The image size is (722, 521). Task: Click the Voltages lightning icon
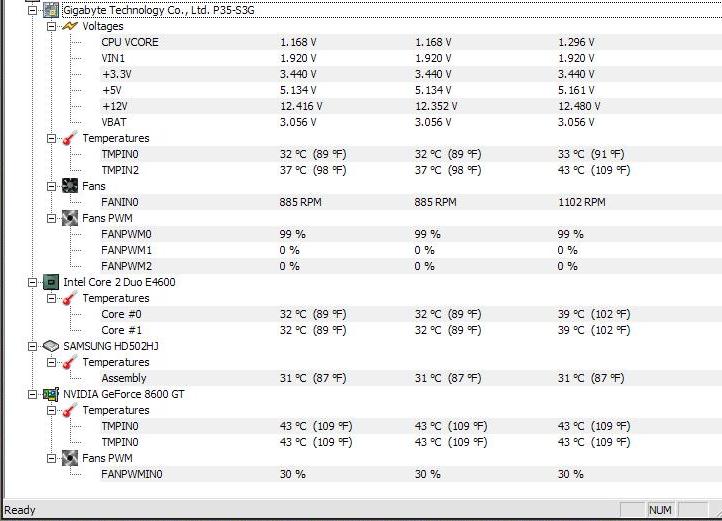tap(70, 26)
